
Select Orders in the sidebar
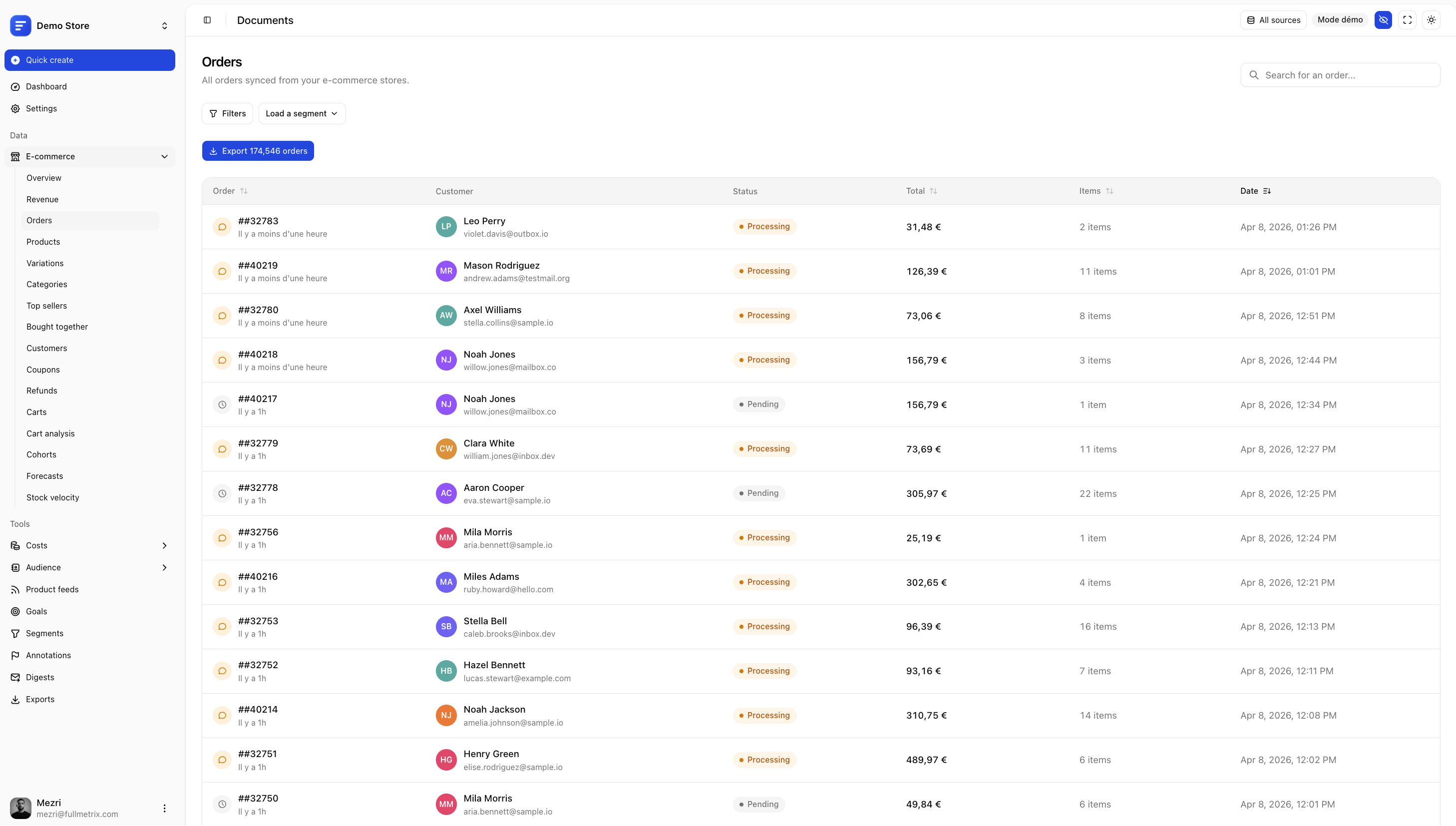pyautogui.click(x=39, y=220)
